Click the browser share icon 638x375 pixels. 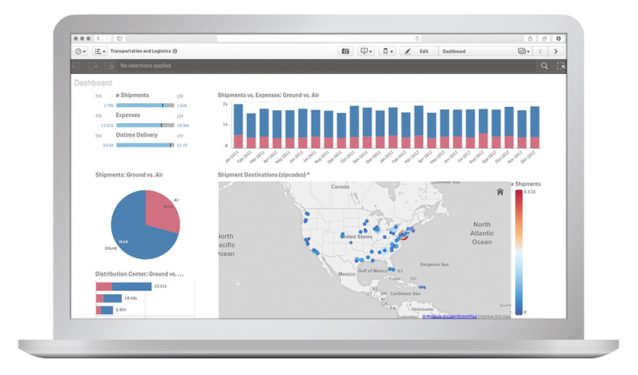530,39
